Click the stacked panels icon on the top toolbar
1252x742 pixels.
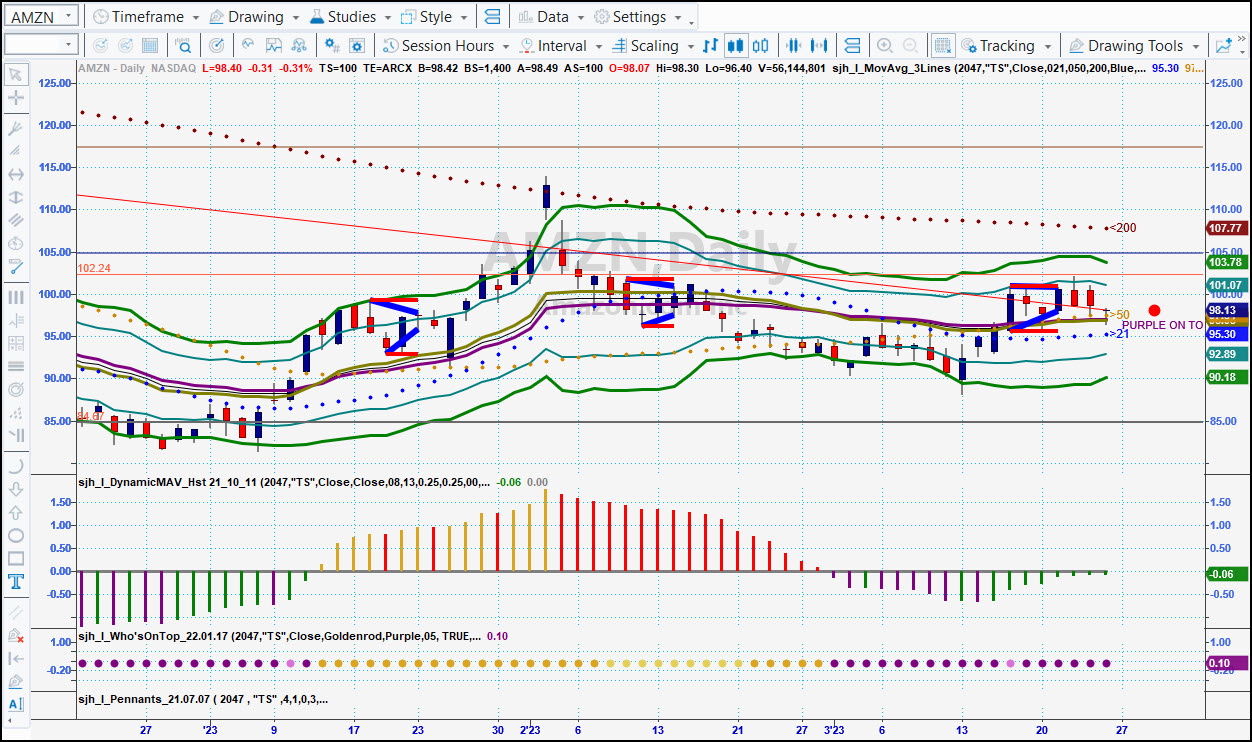pyautogui.click(x=491, y=17)
